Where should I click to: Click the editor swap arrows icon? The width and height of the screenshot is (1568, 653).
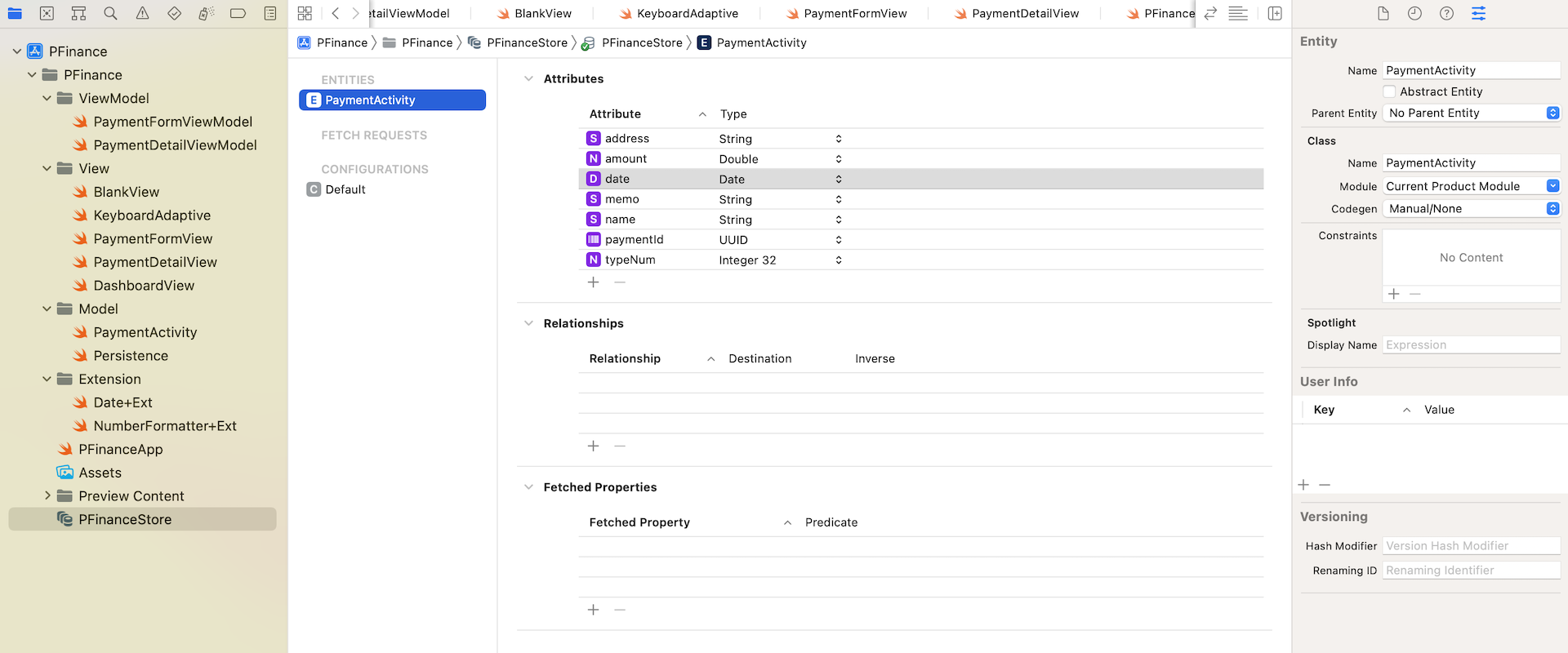coord(1210,13)
